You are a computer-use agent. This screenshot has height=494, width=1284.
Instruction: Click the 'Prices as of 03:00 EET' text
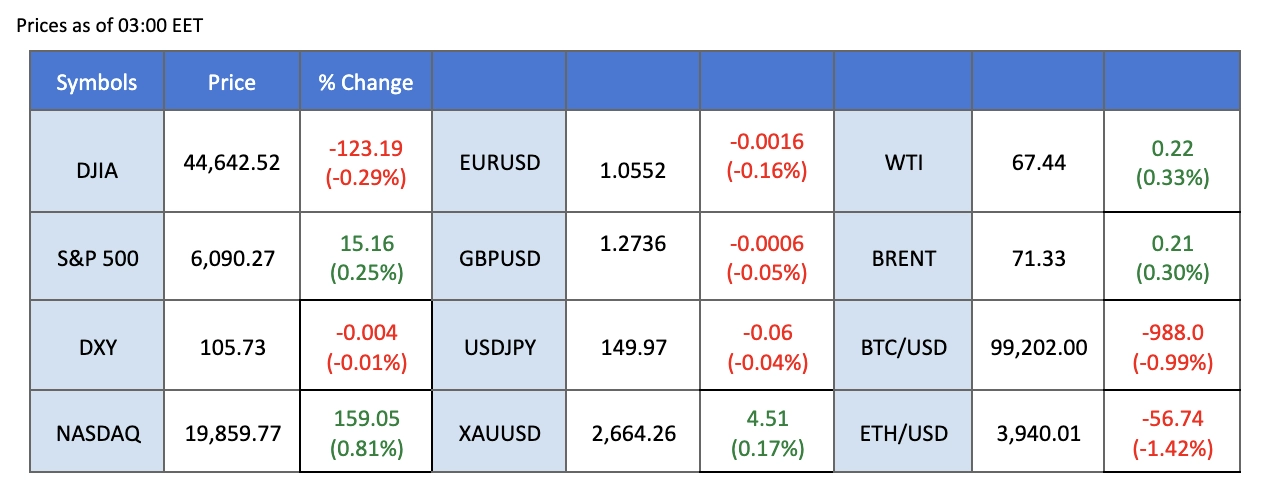[110, 25]
